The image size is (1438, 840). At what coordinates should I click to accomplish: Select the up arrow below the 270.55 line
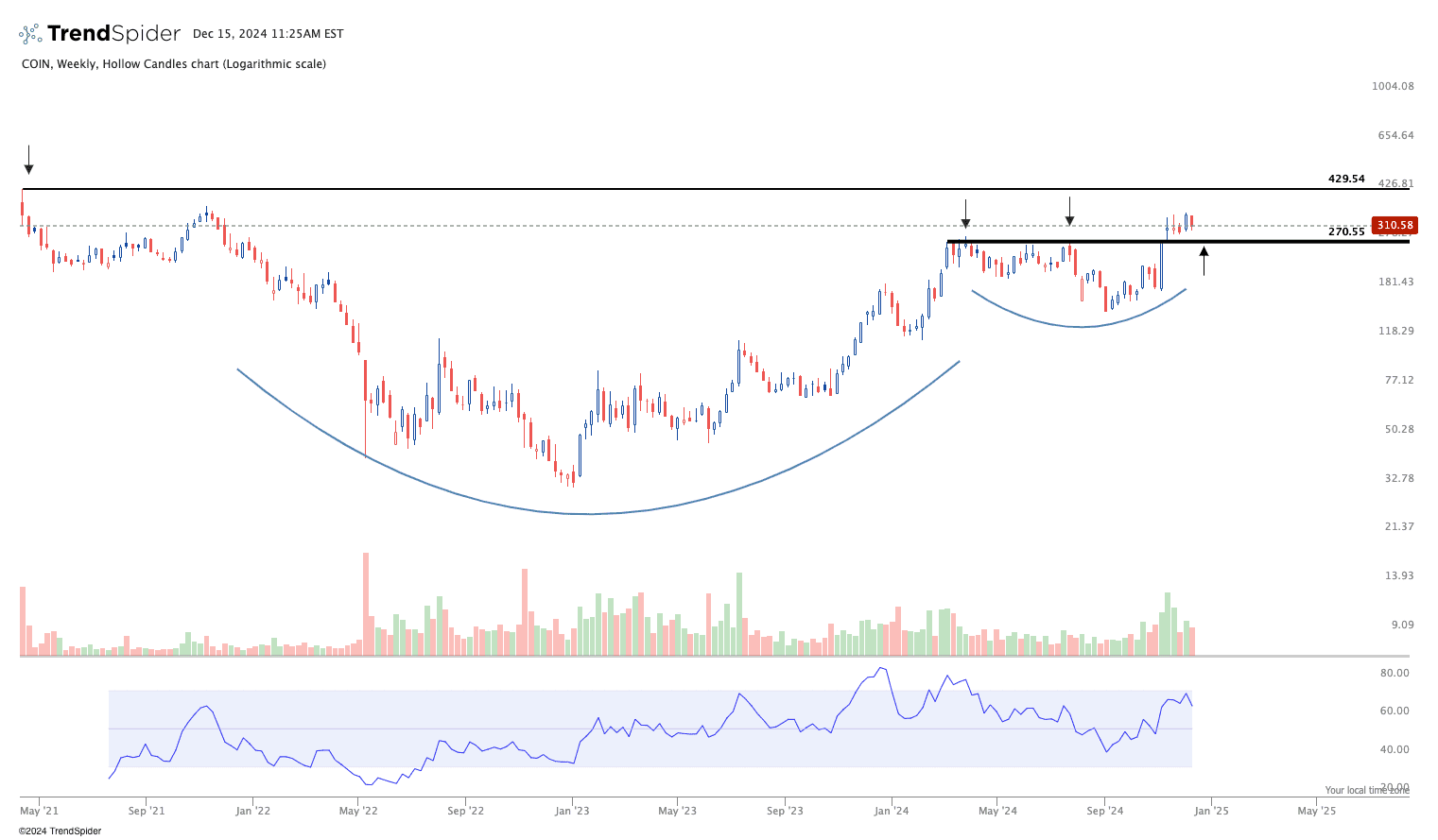tap(1204, 261)
